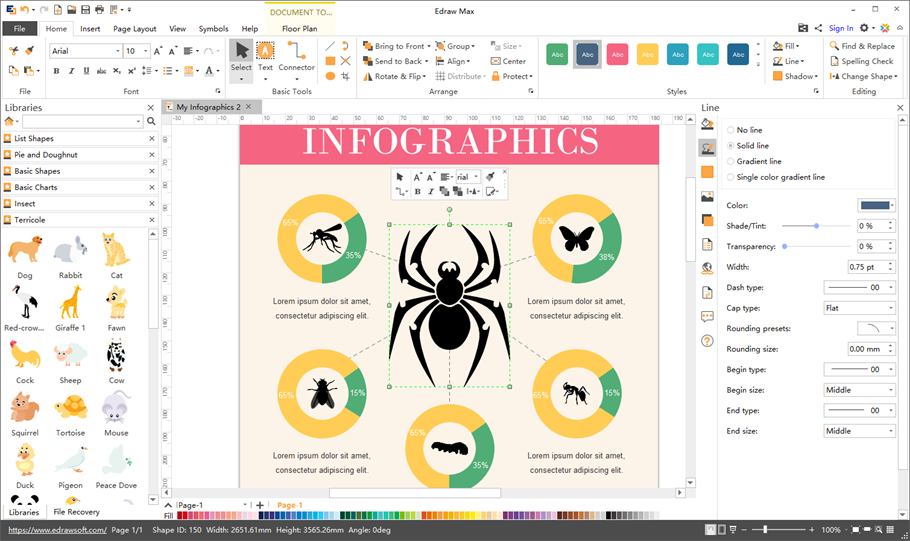Screen dimensions: 910x541
Task: Adjust the Transparency slider
Action: point(785,246)
